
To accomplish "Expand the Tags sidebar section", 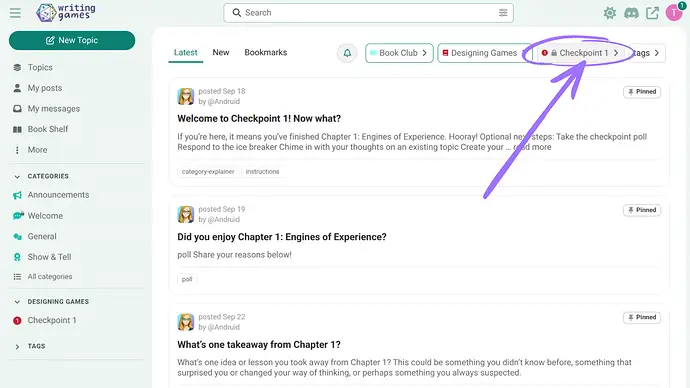I will pyautogui.click(x=17, y=347).
